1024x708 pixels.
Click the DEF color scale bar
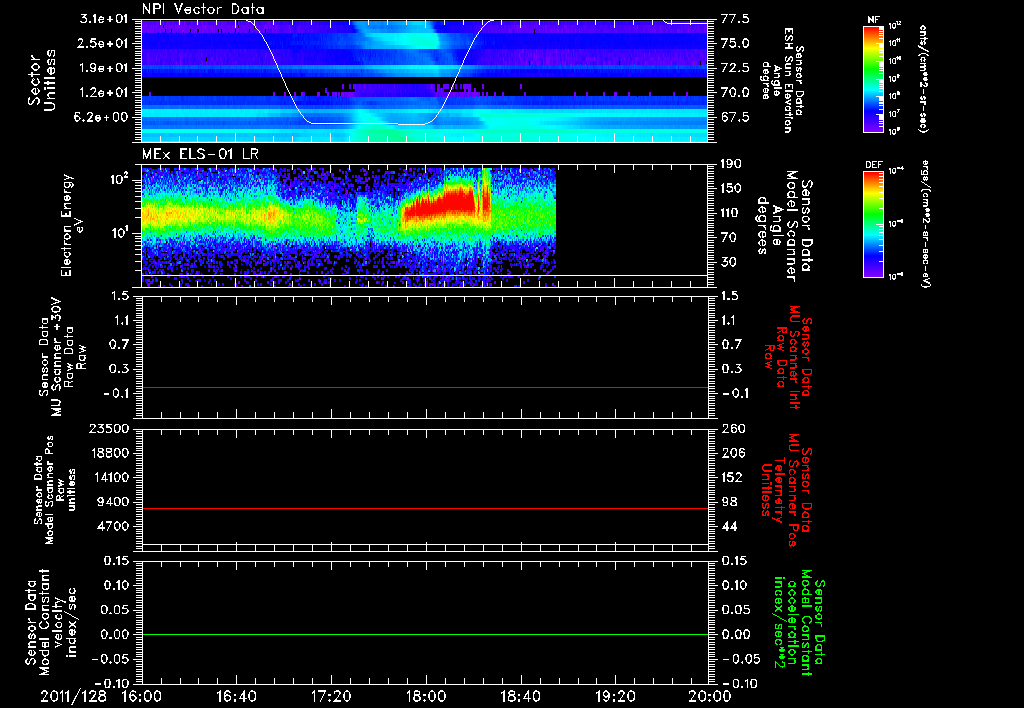point(873,224)
